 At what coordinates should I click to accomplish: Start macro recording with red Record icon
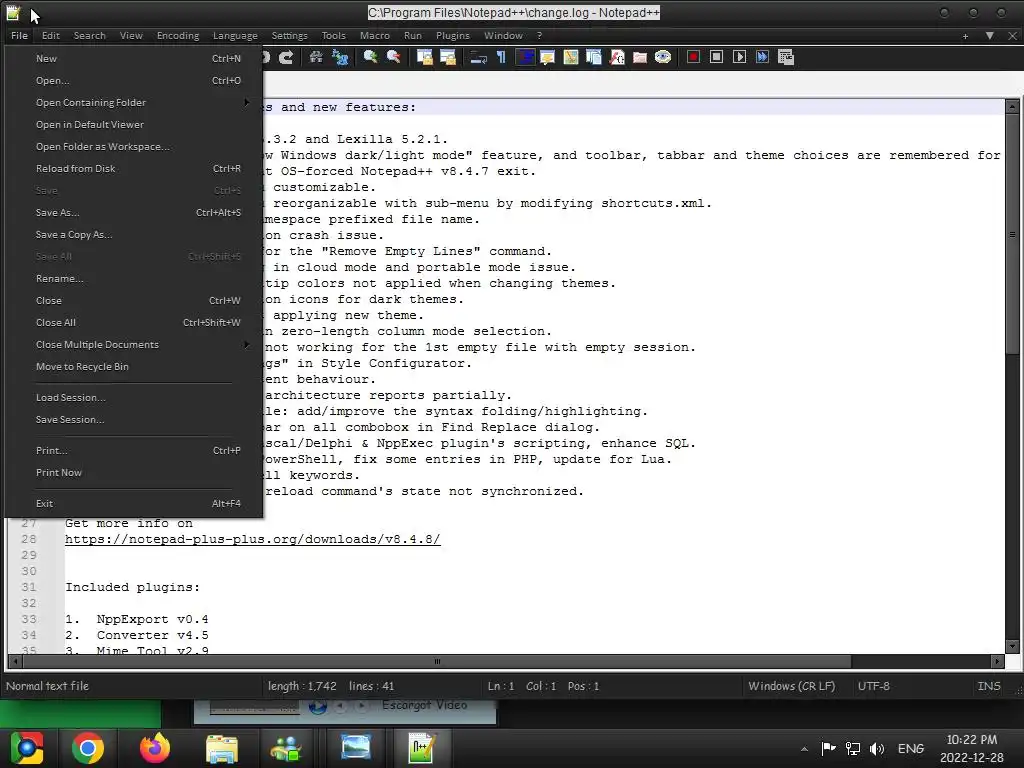[x=694, y=57]
